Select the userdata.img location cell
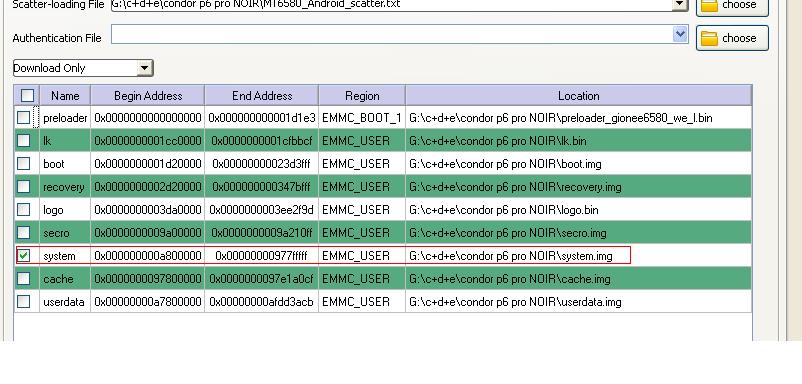 (578, 302)
